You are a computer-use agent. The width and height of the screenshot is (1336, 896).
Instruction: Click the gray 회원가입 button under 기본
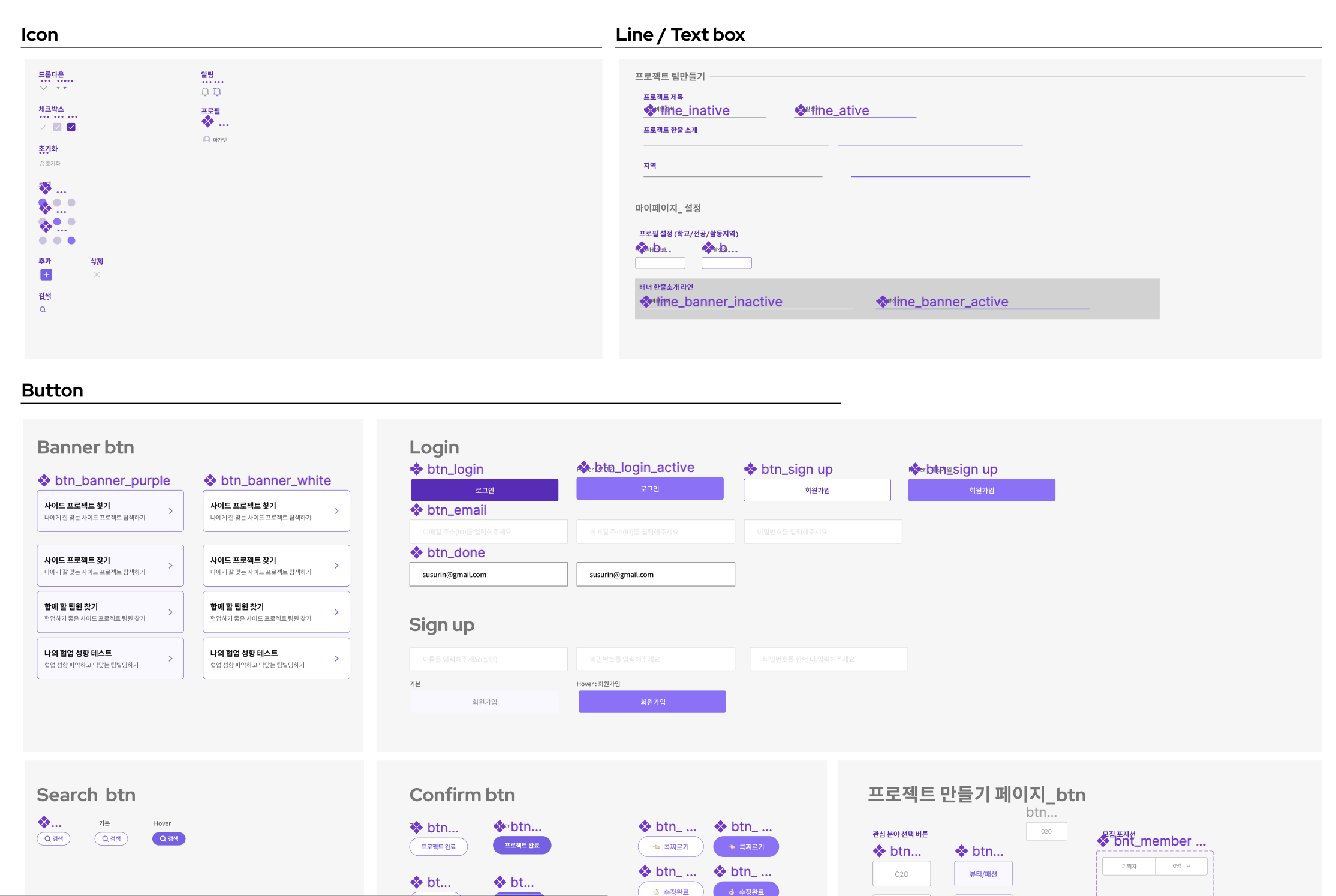(x=485, y=702)
